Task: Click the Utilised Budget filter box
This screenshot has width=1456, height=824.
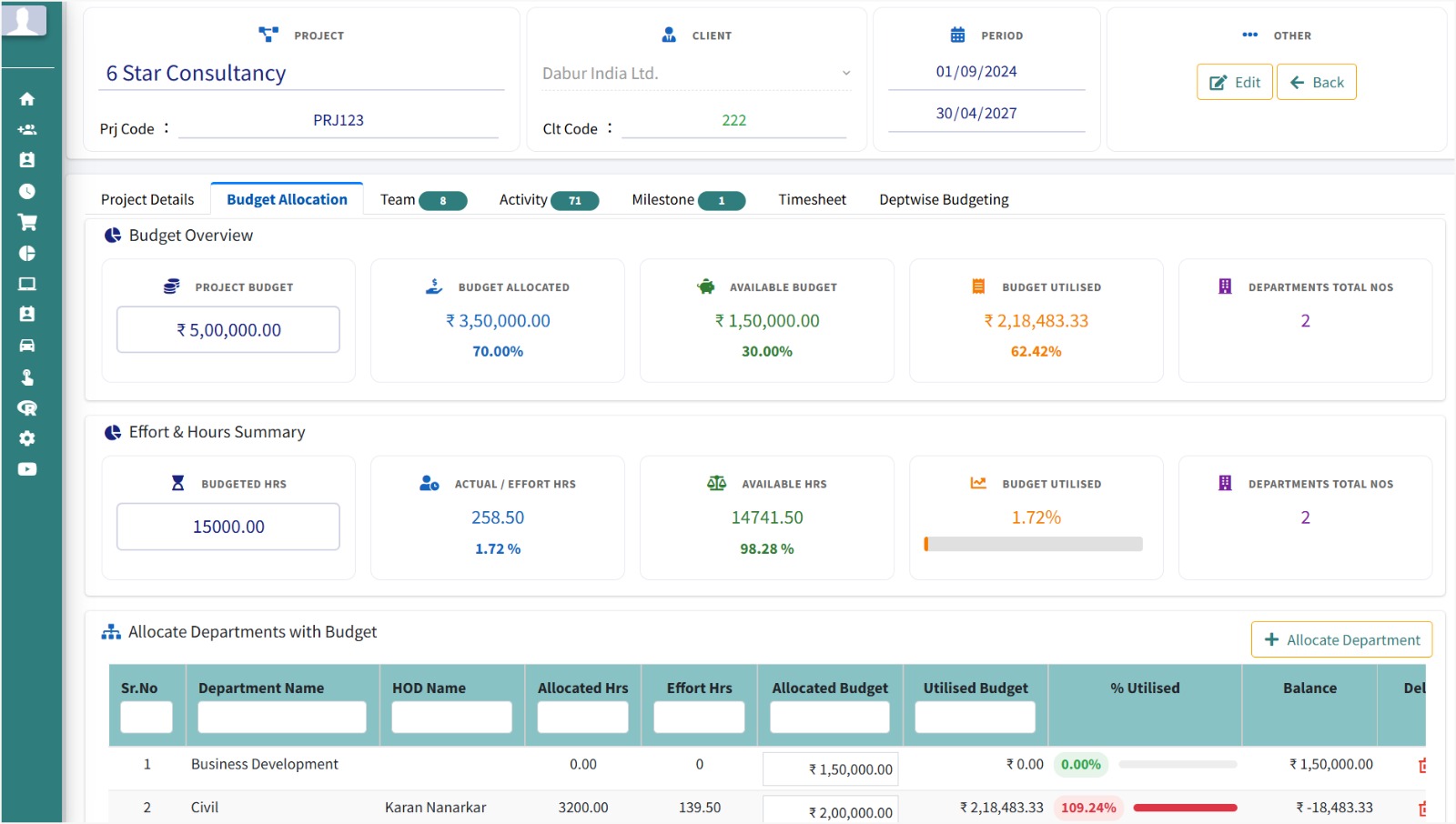Action: click(976, 718)
